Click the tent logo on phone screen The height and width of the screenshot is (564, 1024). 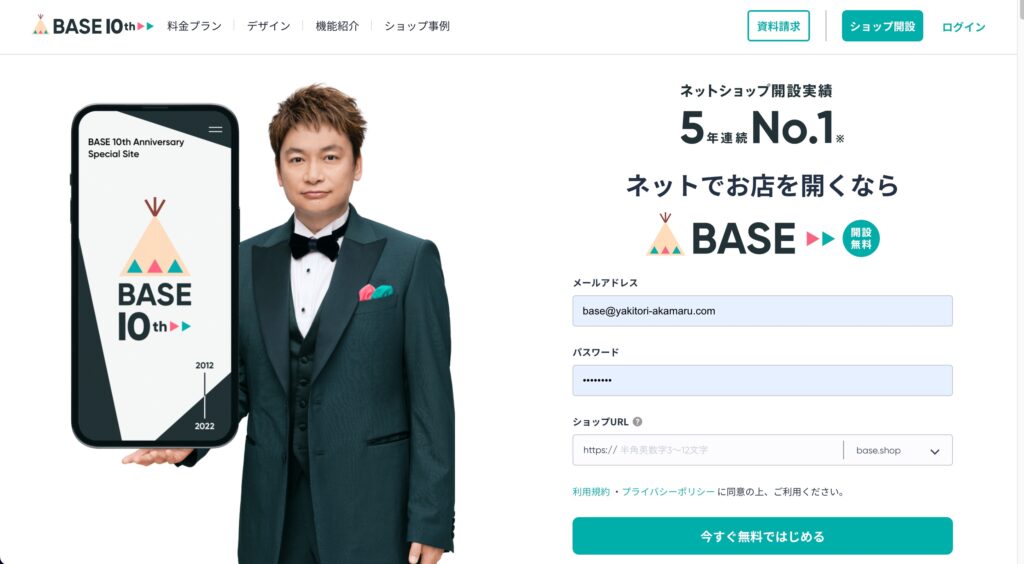155,236
